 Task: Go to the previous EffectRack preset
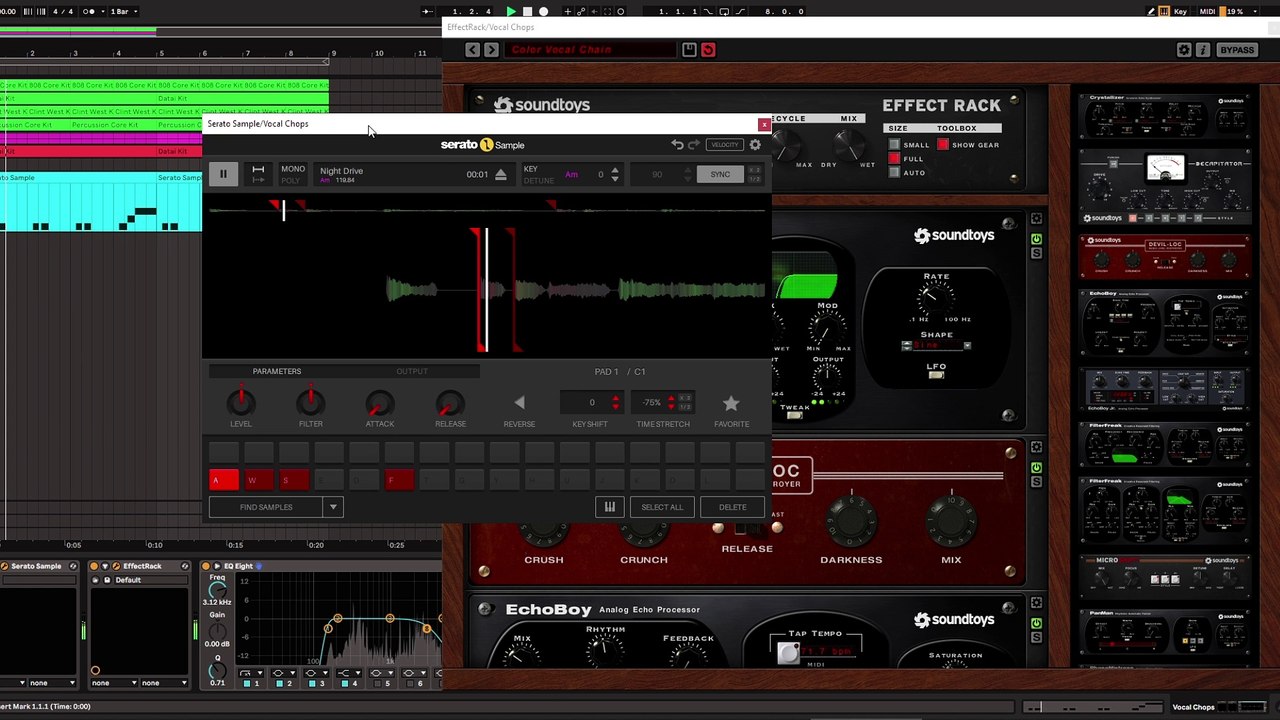click(x=473, y=50)
